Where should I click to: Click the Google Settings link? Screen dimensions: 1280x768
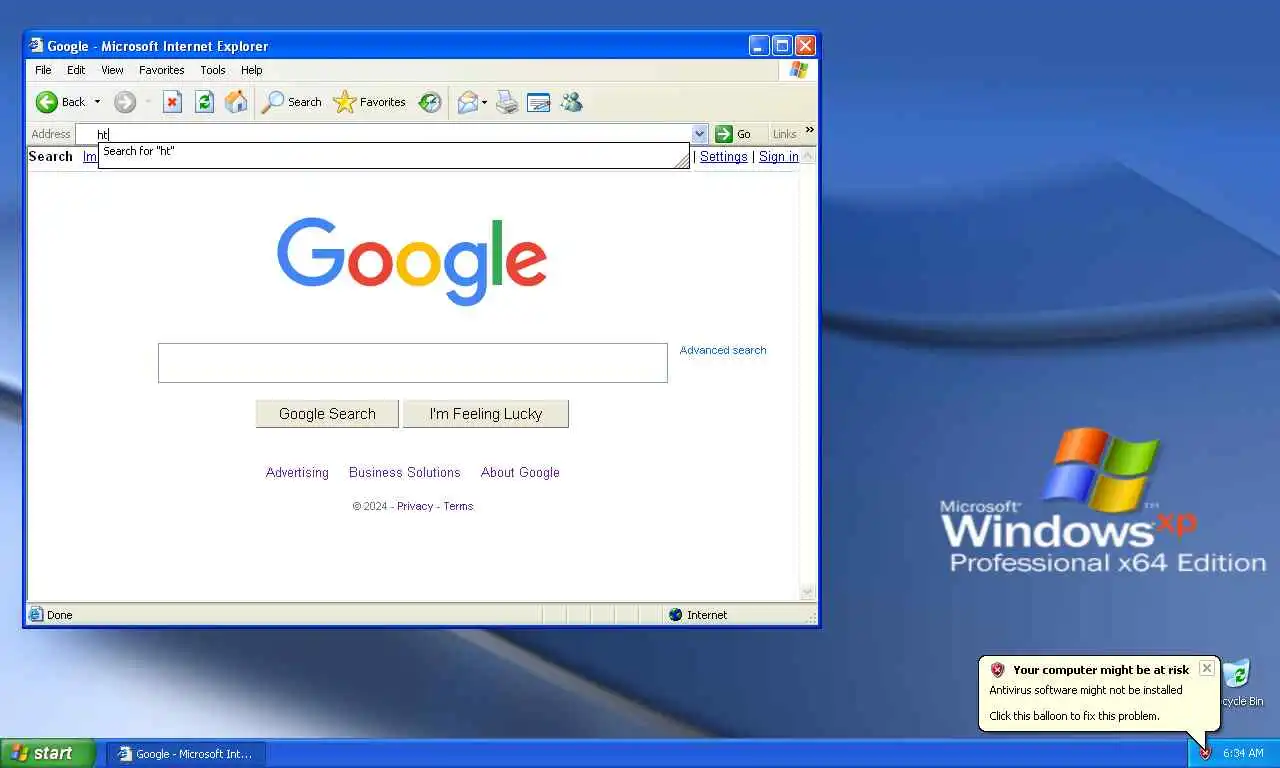[724, 156]
